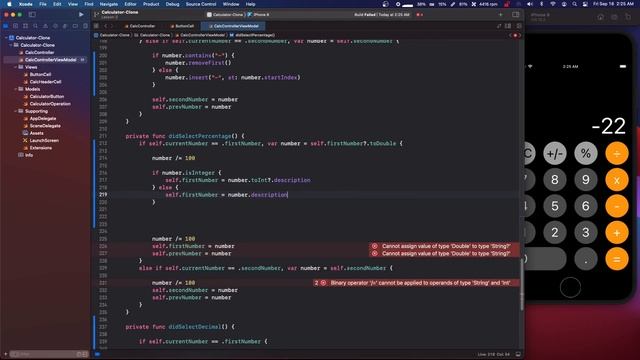640x360 pixels.
Task: Open the Issue navigator warning icon
Action: coord(45,26)
